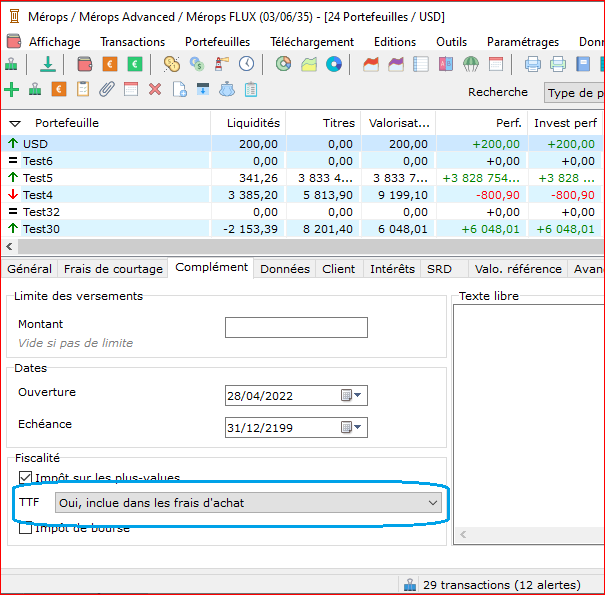Open the Paramétrages menu

[x=523, y=42]
